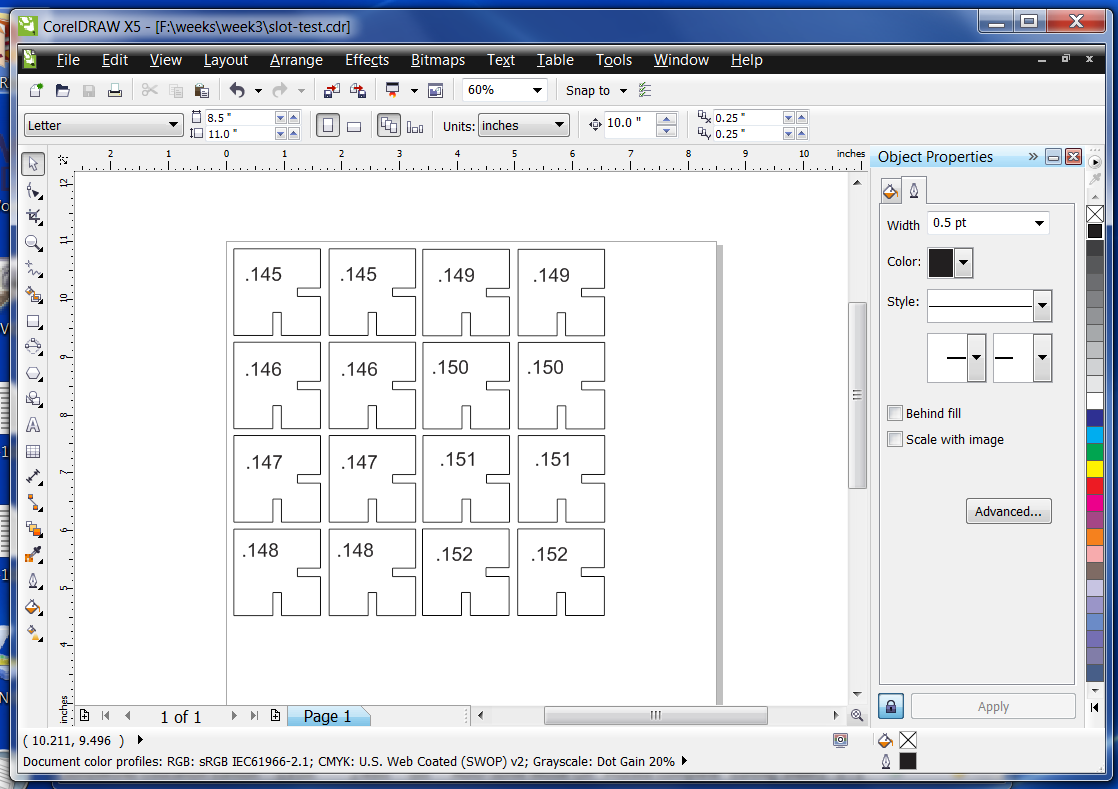The width and height of the screenshot is (1118, 789).
Task: Select the Outline Pen tool
Action: pyautogui.click(x=33, y=582)
